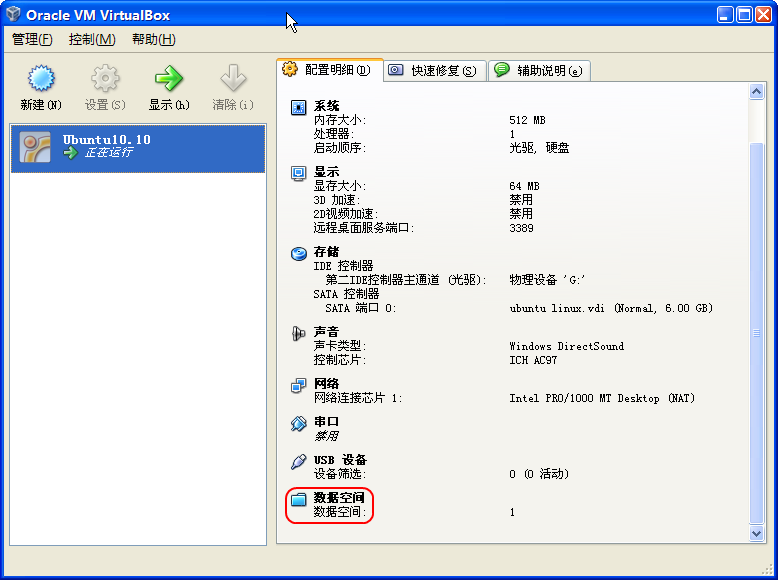Viewport: 778px width, 580px height.
Task: Click the USB 设备 section icon
Action: tap(298, 461)
